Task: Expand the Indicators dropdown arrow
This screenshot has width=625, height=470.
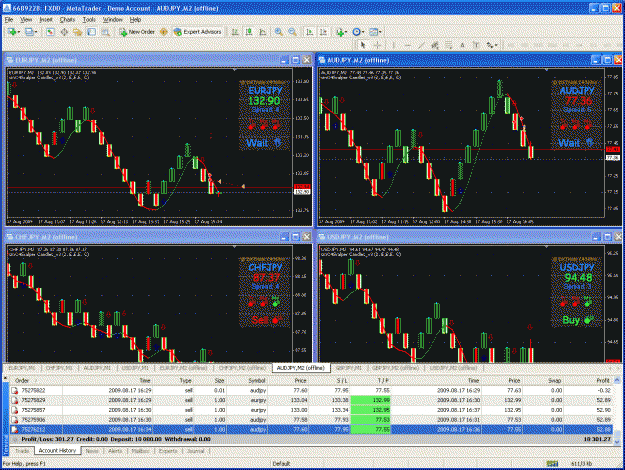Action: point(346,32)
